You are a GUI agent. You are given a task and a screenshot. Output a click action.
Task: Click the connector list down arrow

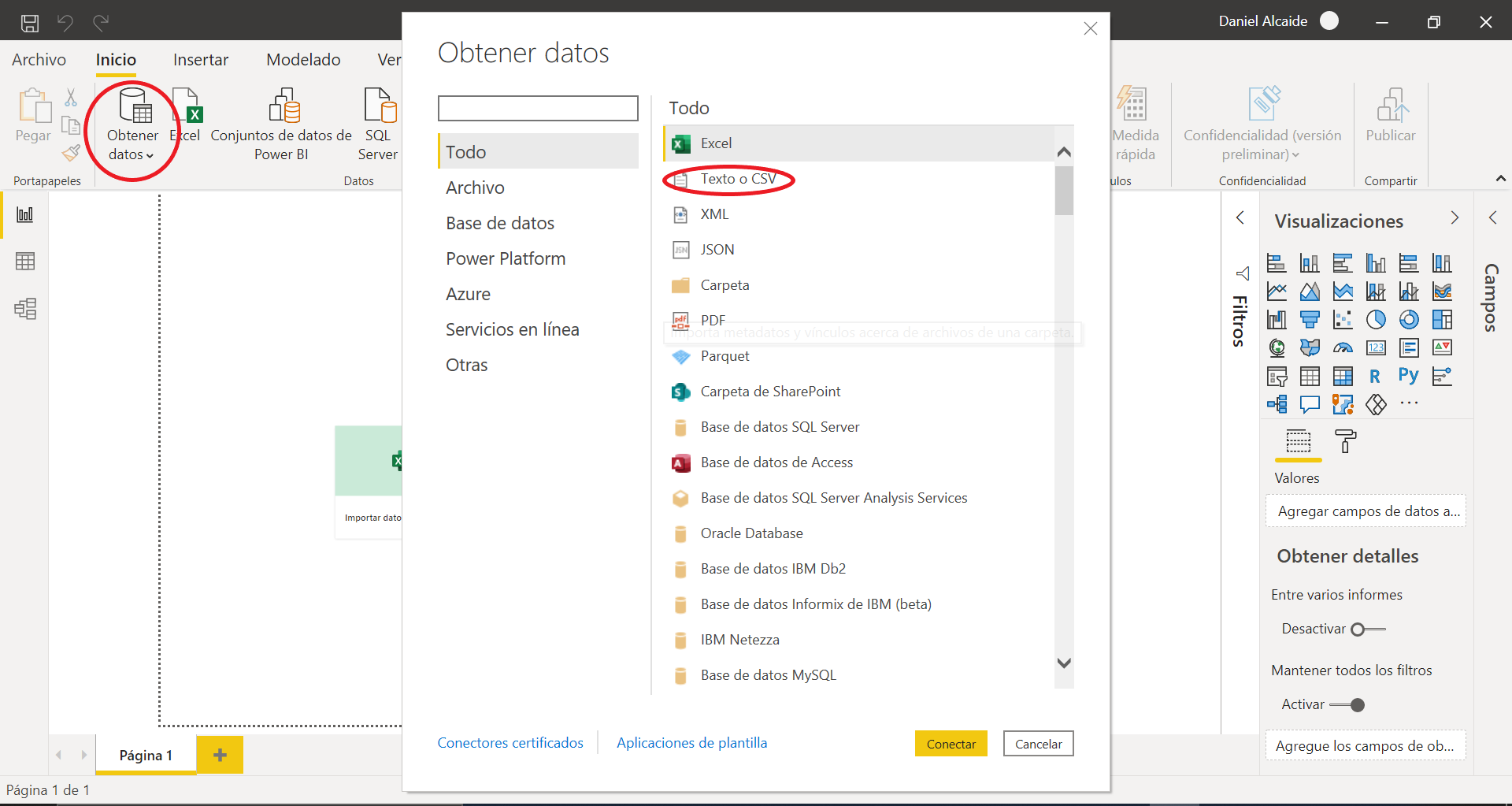click(1064, 663)
